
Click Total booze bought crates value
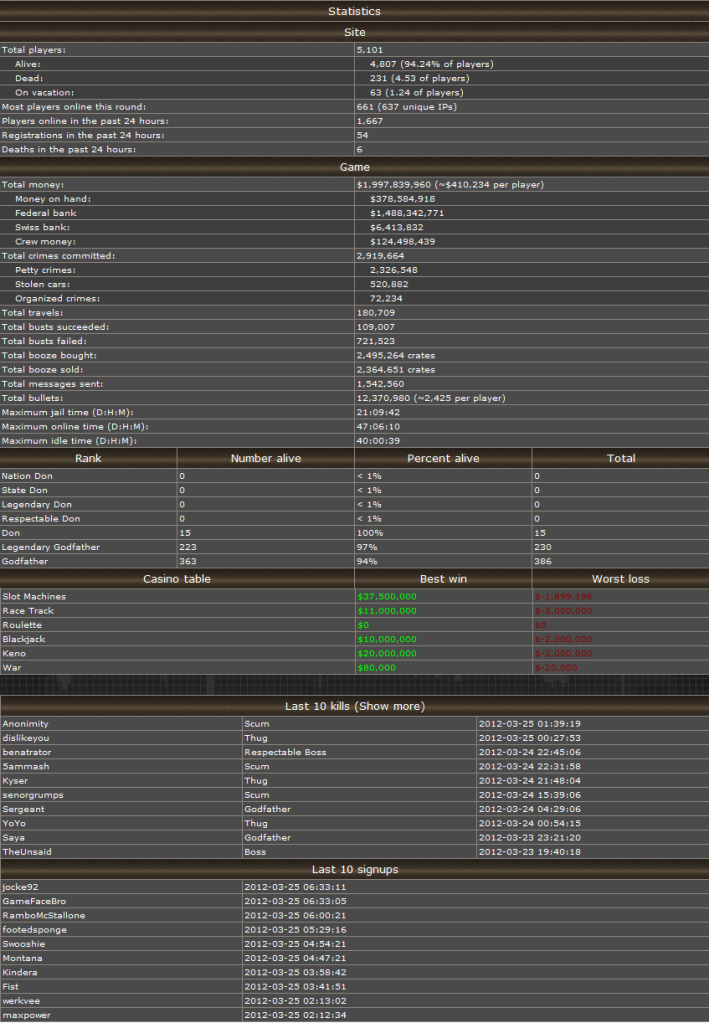click(396, 356)
